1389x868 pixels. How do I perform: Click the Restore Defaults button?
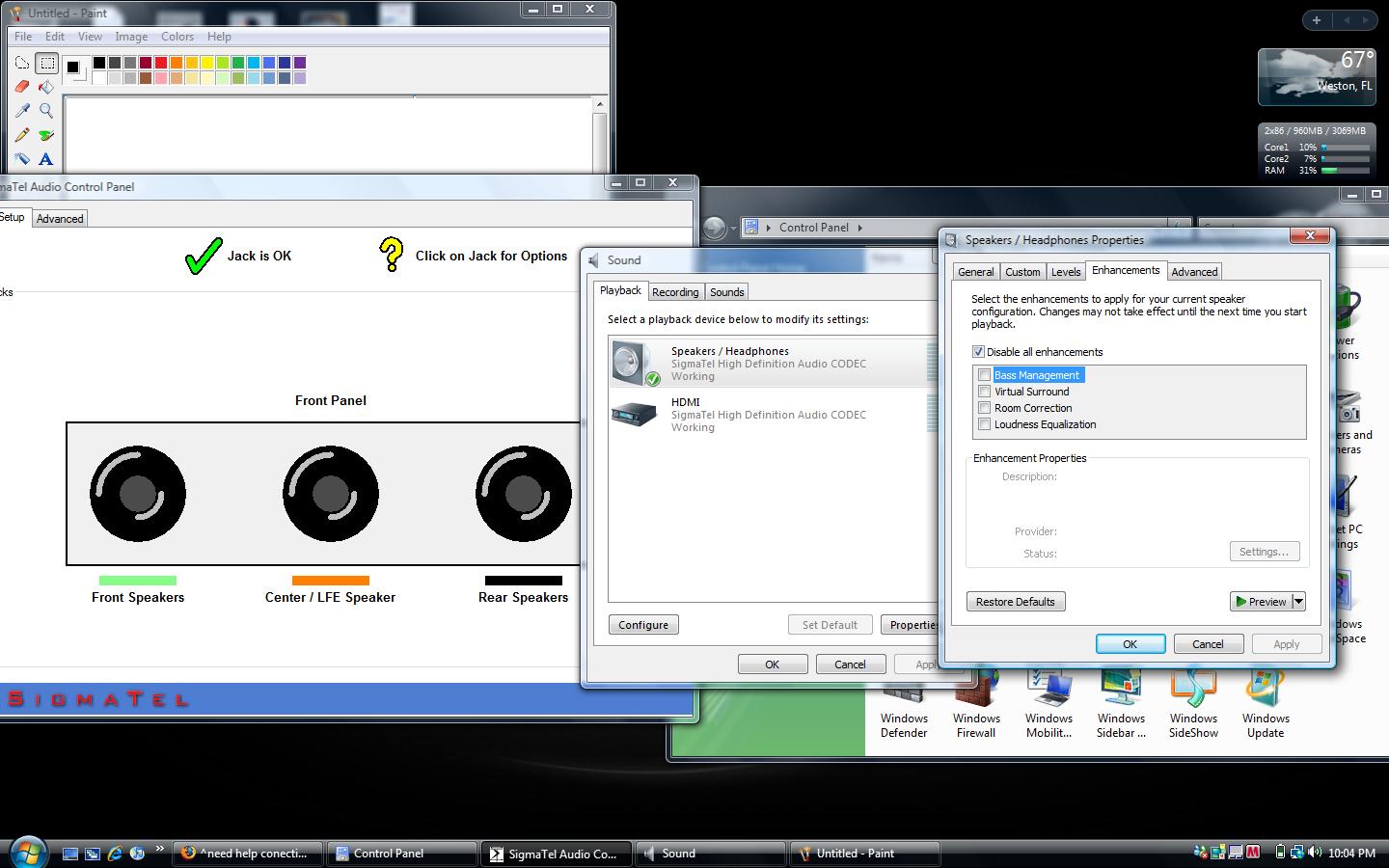coord(1016,602)
